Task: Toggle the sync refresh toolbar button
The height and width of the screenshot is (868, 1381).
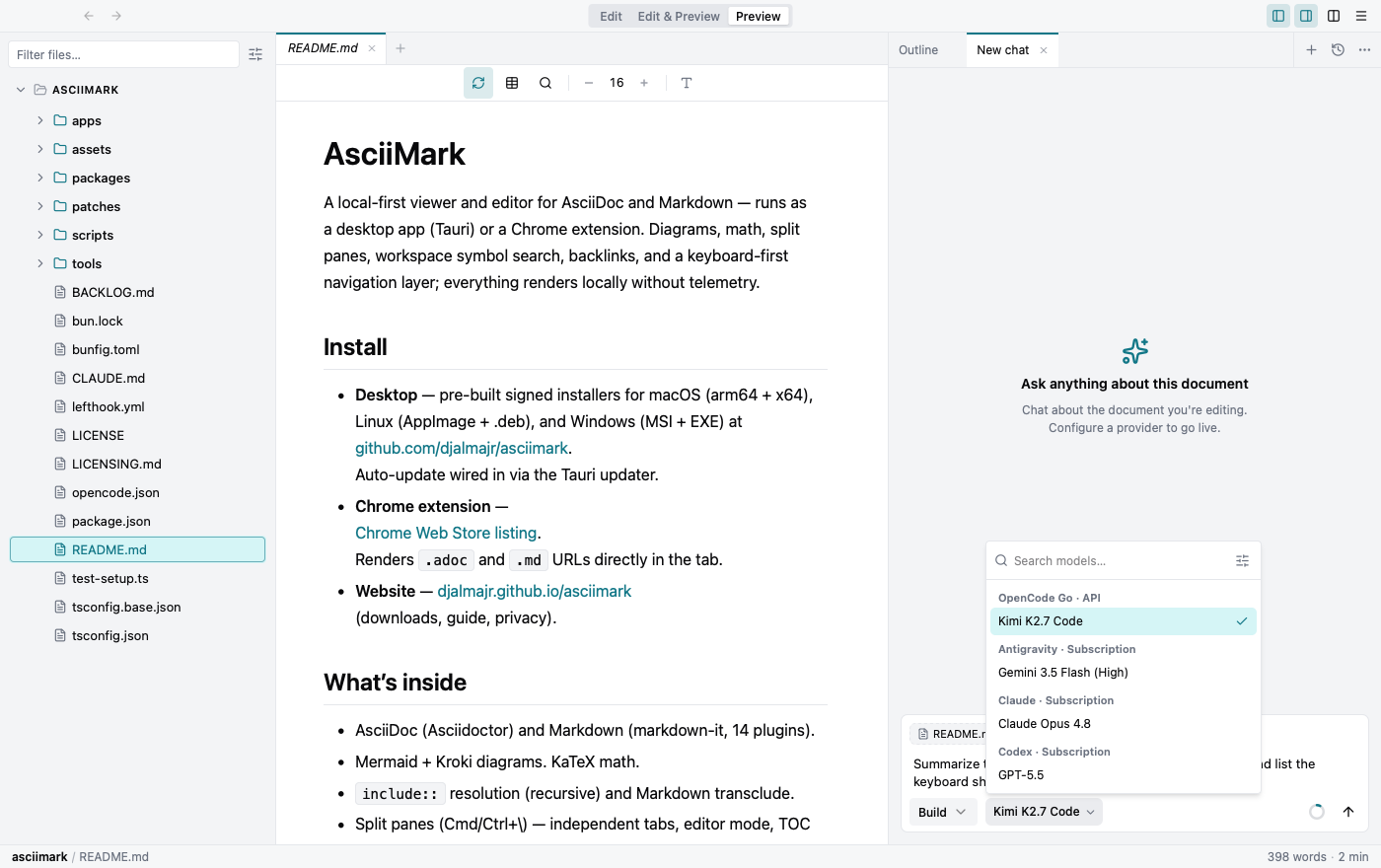Action: point(478,83)
